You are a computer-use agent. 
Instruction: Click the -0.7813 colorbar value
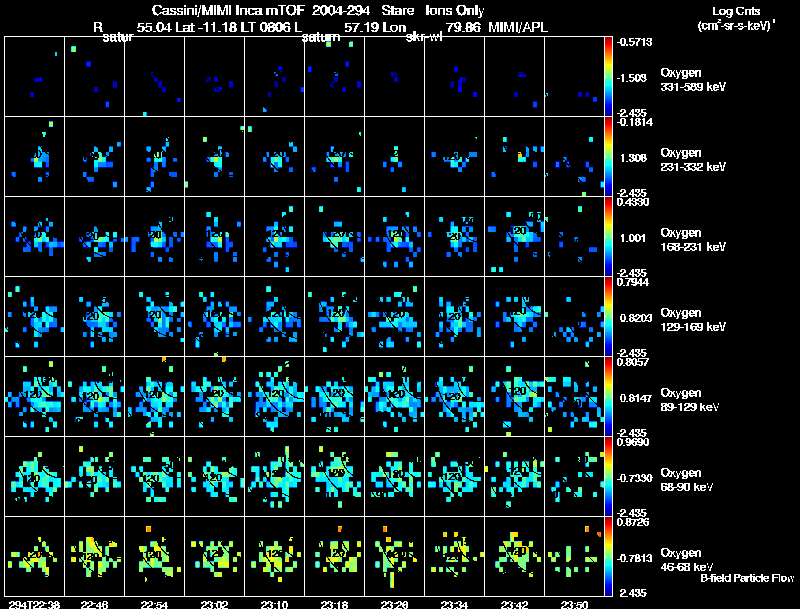click(x=634, y=559)
